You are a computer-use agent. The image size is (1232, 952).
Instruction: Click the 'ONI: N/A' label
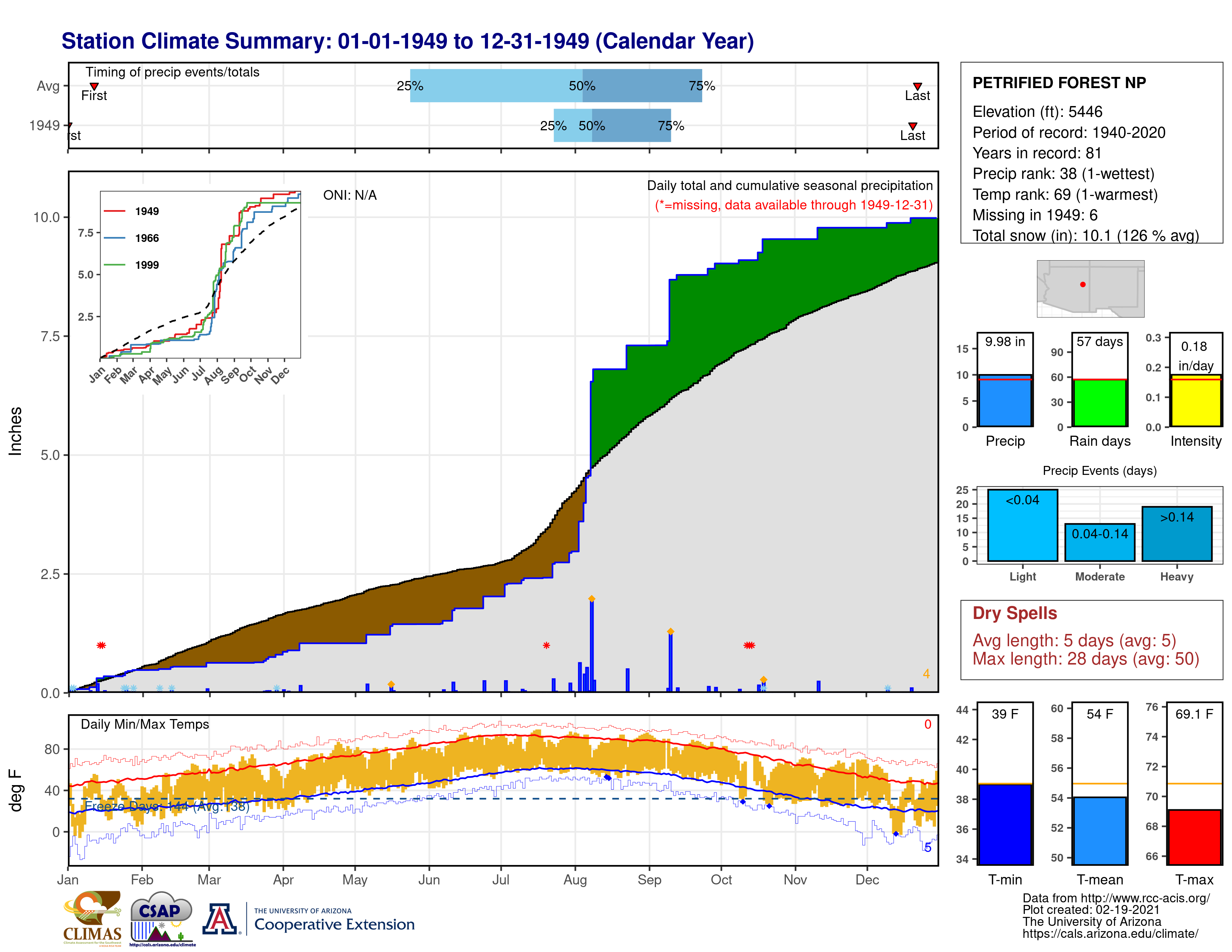[350, 195]
